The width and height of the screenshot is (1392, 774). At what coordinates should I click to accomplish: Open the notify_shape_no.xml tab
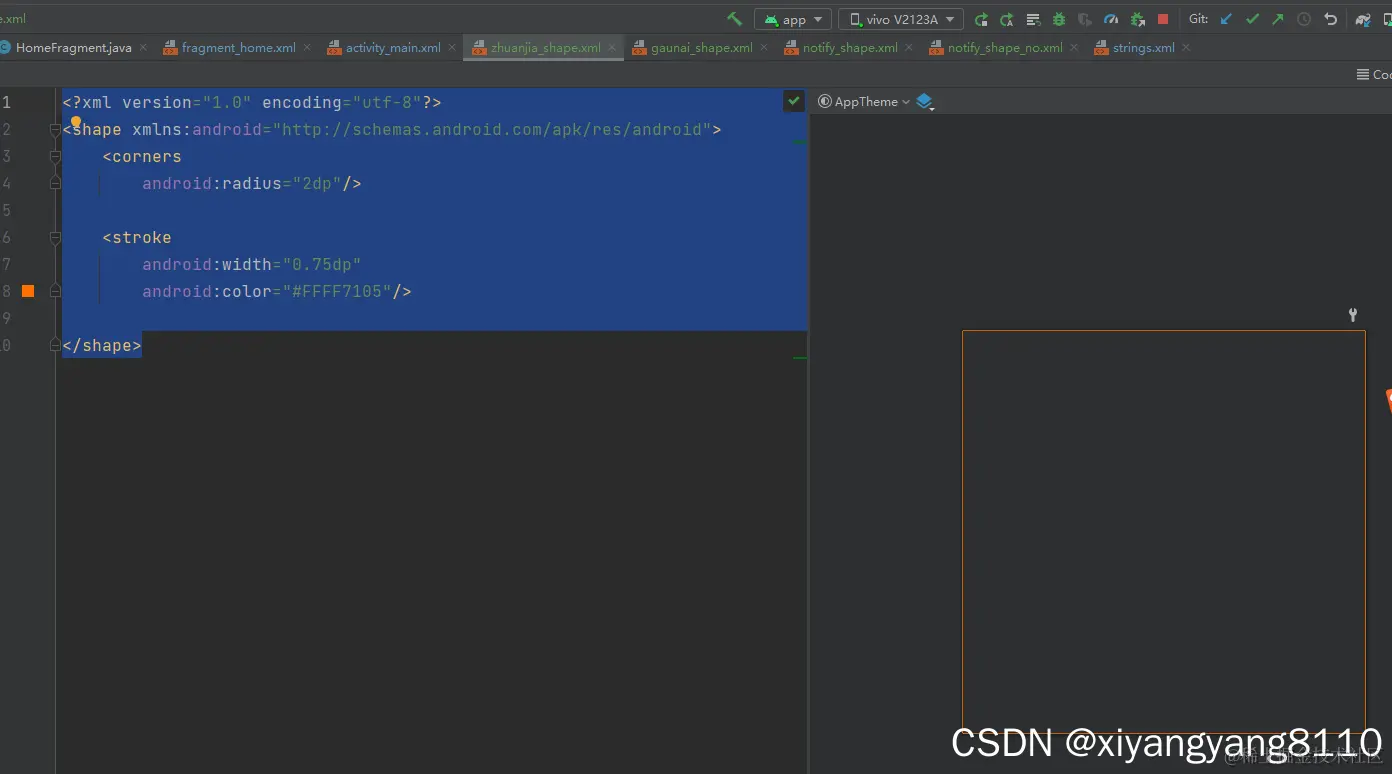tap(1005, 48)
